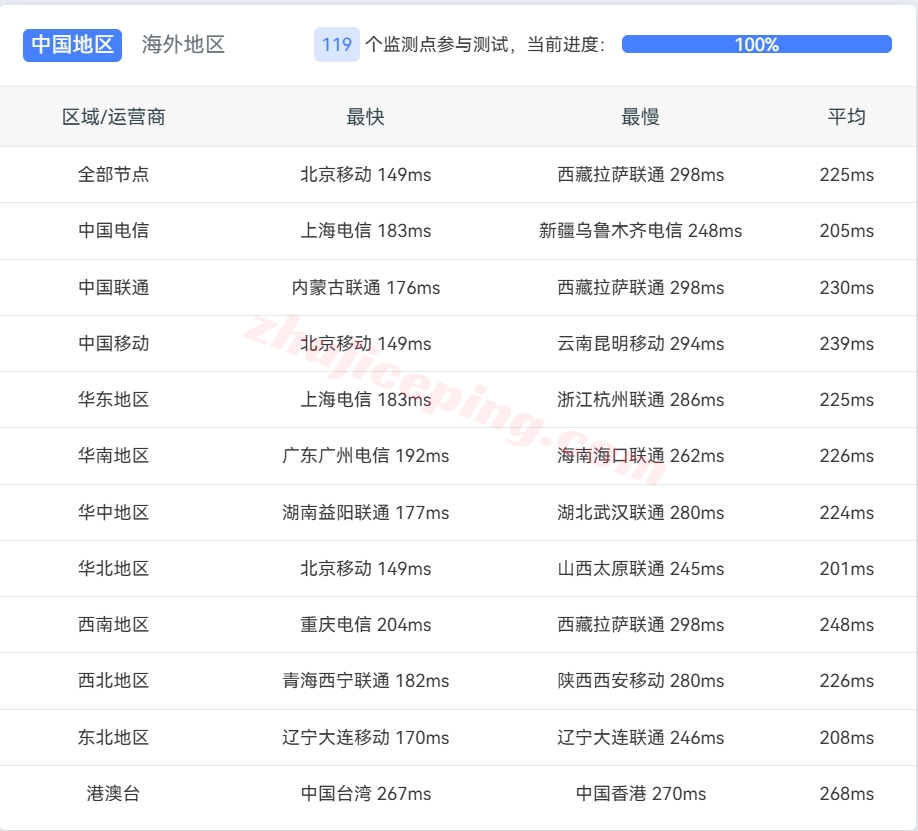This screenshot has width=918, height=831.
Task: Click 辽宁大连移动 170ms cell
Action: click(x=365, y=737)
